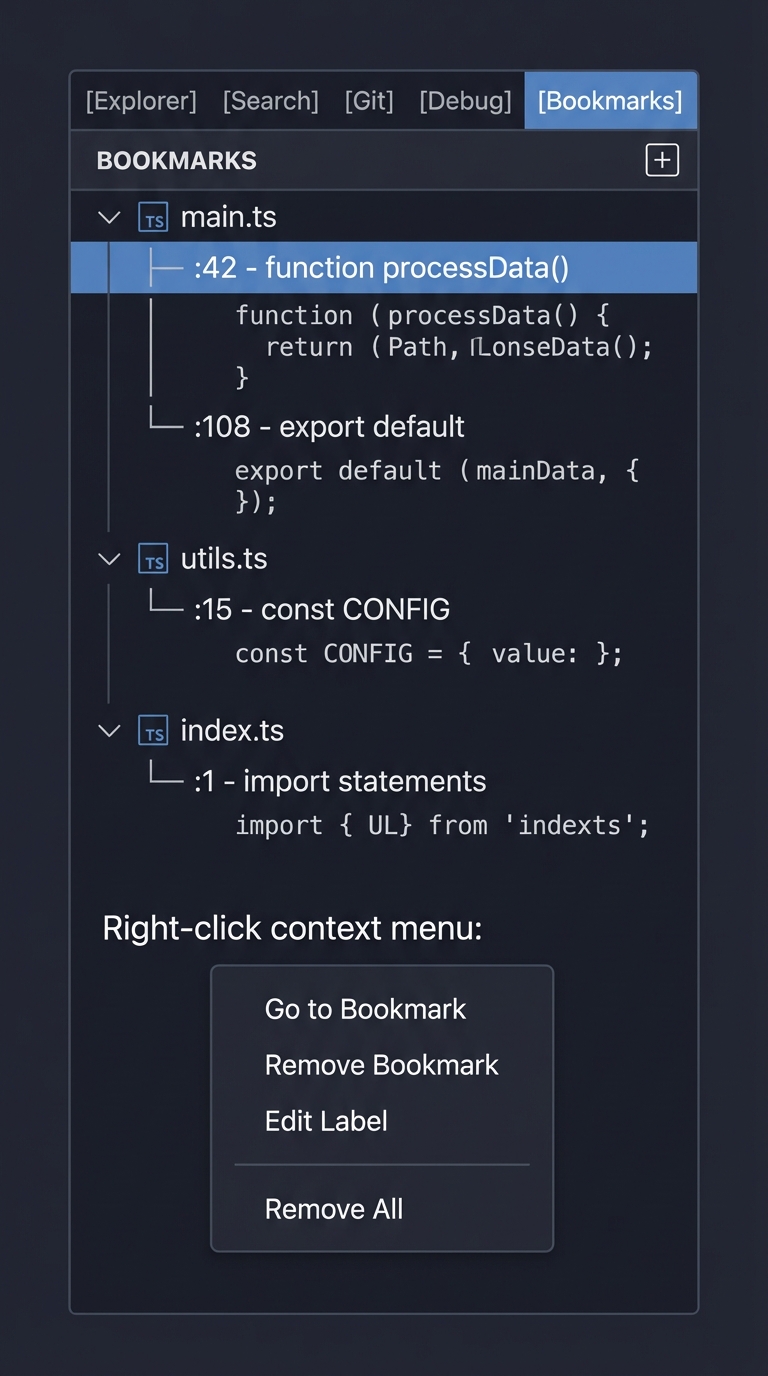
Task: Collapse the main.ts bookmark group
Action: (x=109, y=217)
